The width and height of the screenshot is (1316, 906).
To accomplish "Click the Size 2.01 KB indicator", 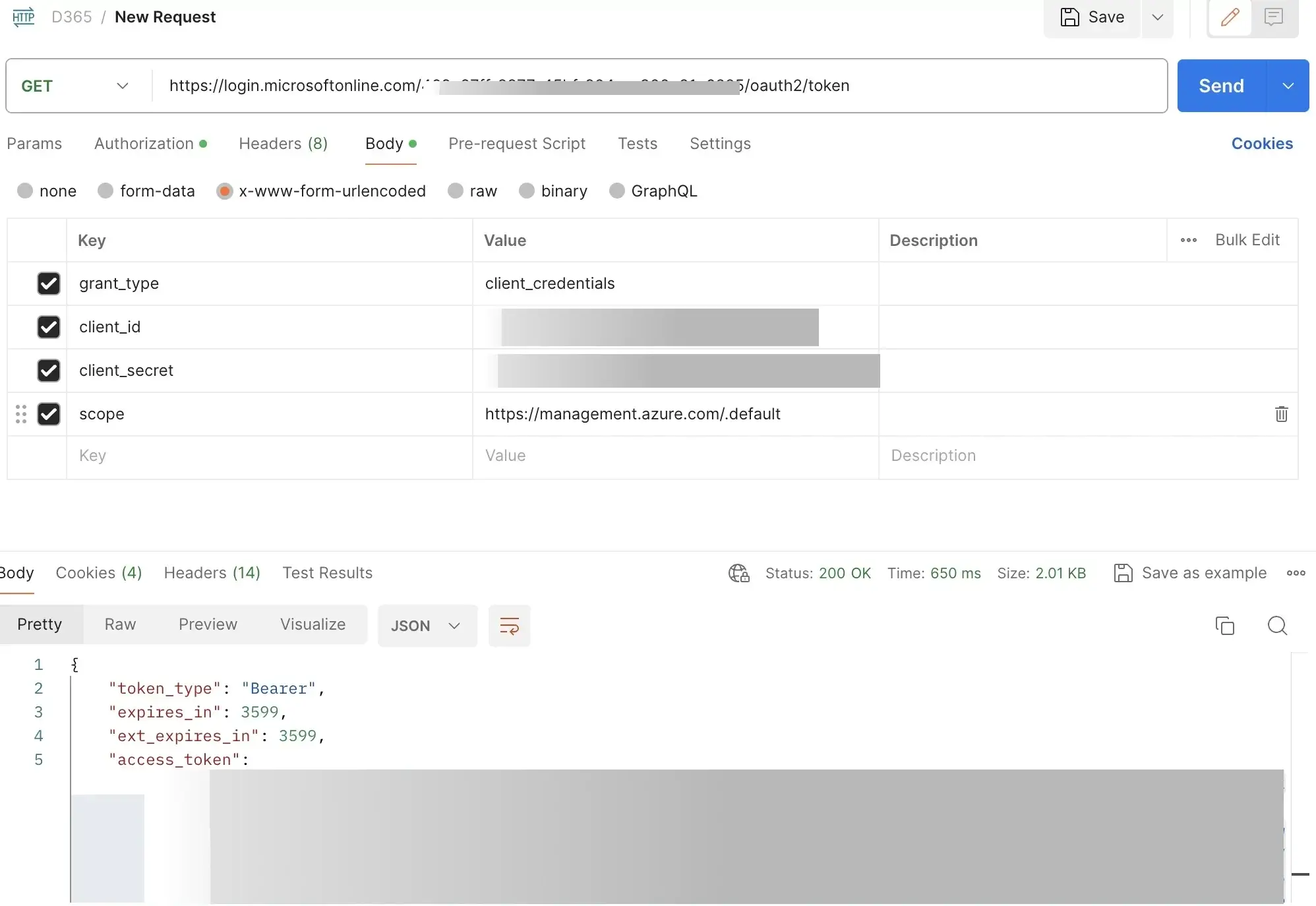I will point(1042,573).
